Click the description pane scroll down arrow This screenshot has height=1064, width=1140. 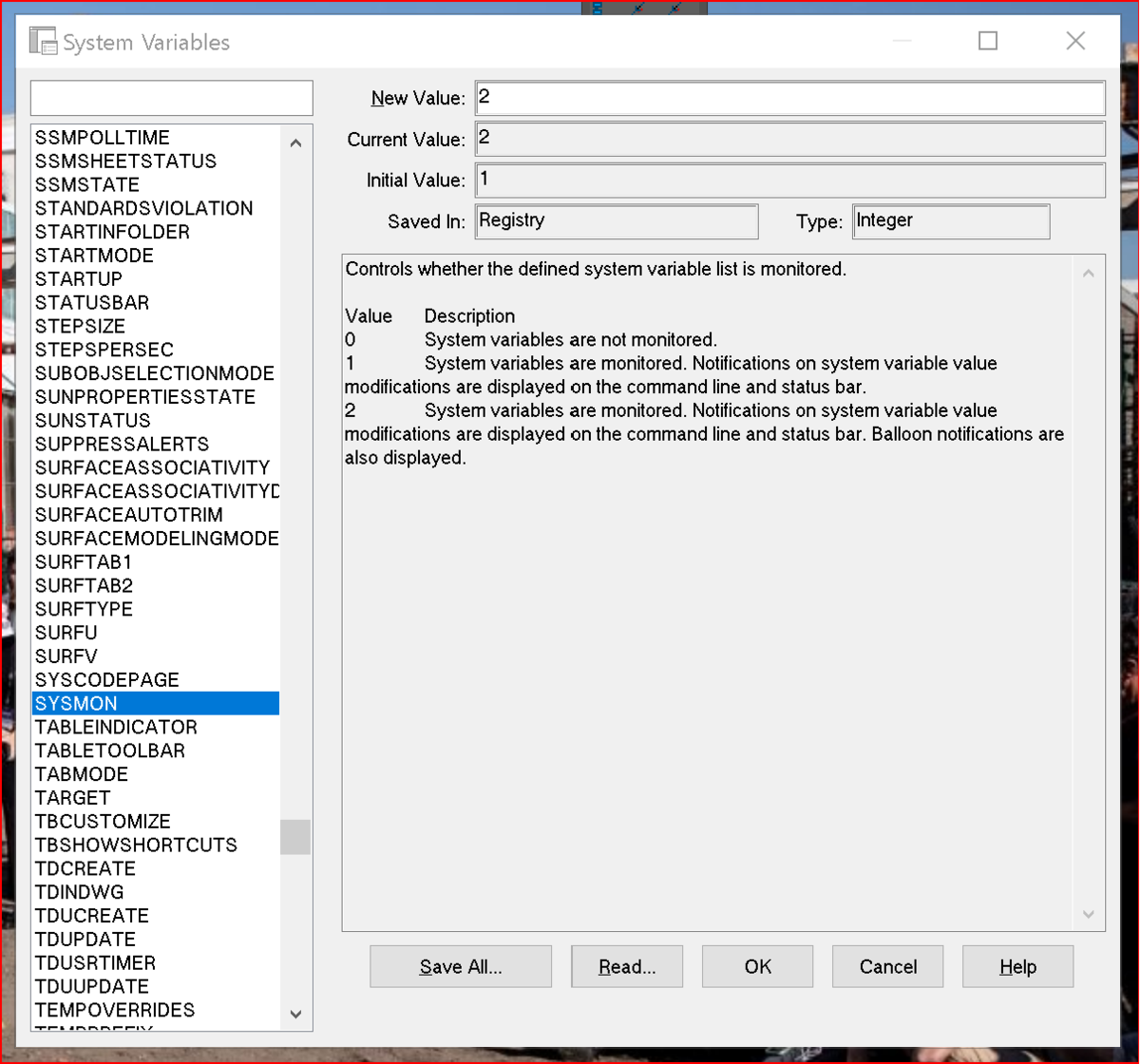(x=1089, y=915)
